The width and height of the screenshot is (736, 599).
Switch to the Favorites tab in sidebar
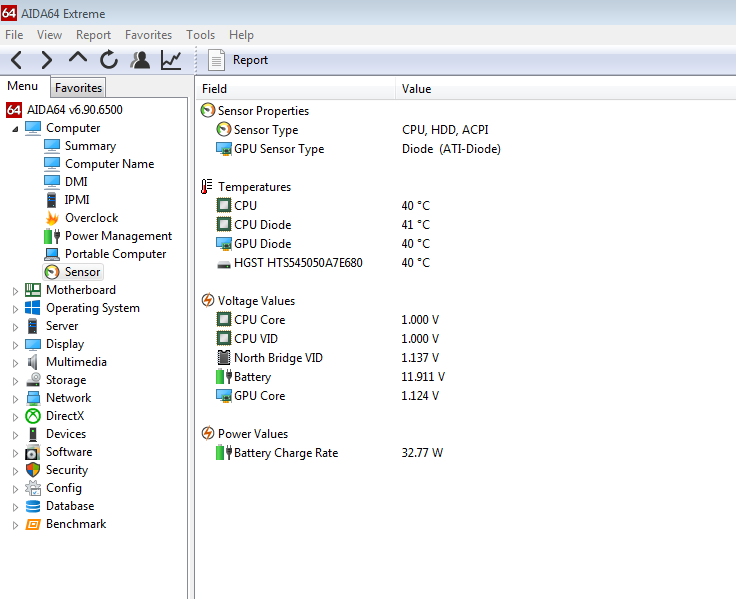[x=78, y=88]
